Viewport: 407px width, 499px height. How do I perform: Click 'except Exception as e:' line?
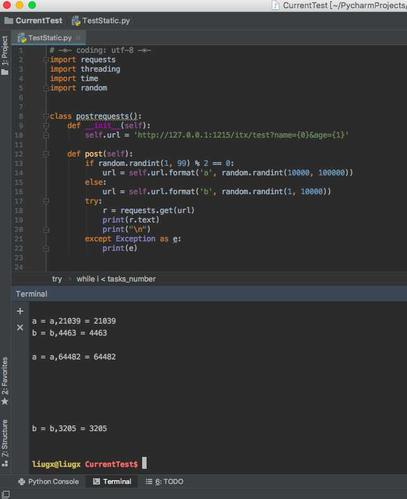pyautogui.click(x=133, y=239)
